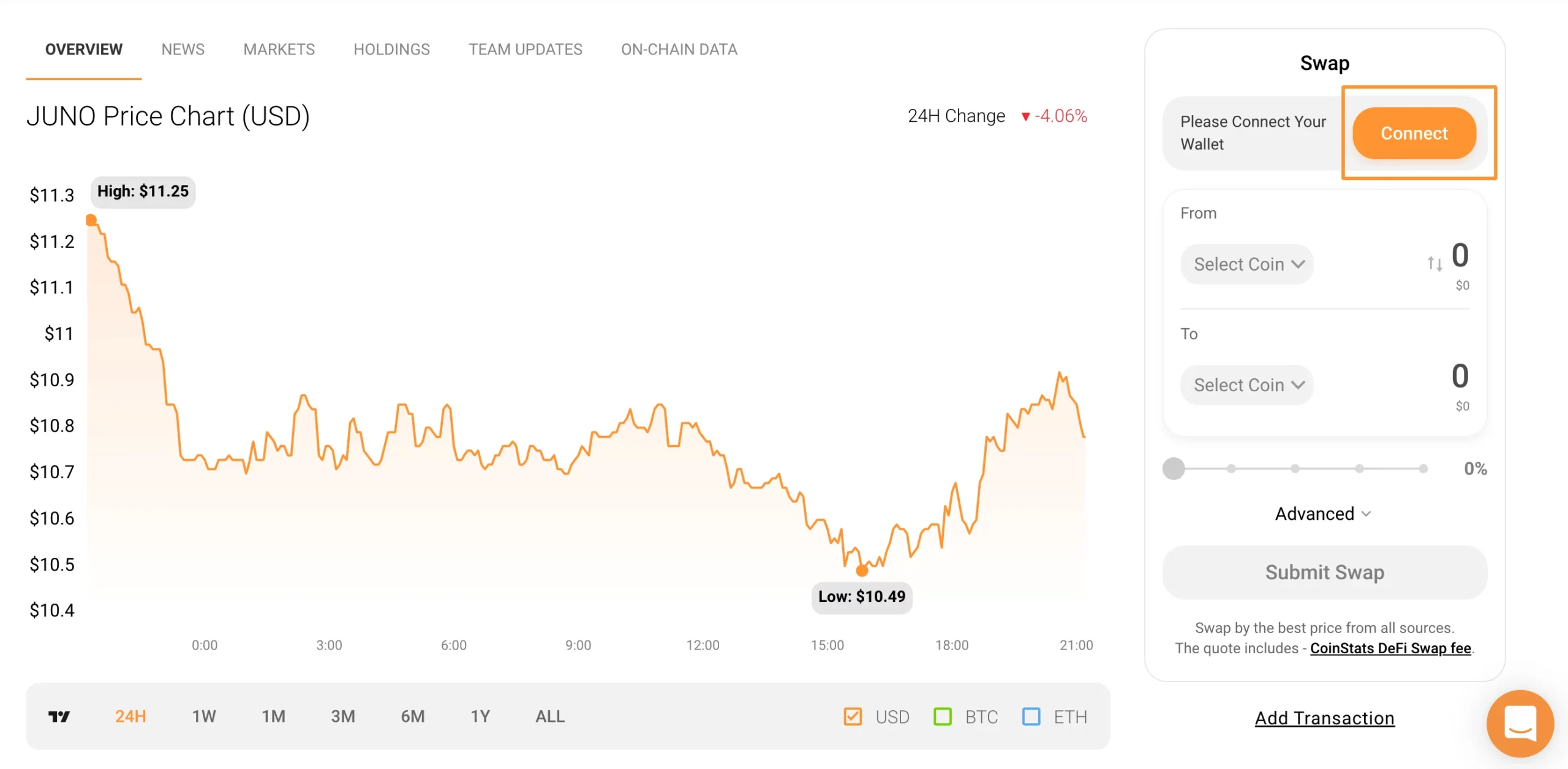Viewport: 1568px width, 769px height.
Task: Click the From amount input field
Action: click(x=1460, y=255)
